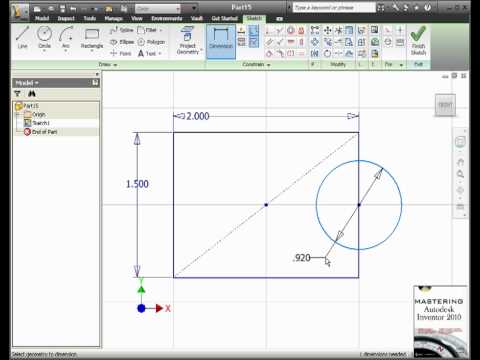
Task: Open the Arc tool dropdown arrow
Action: 66,51
